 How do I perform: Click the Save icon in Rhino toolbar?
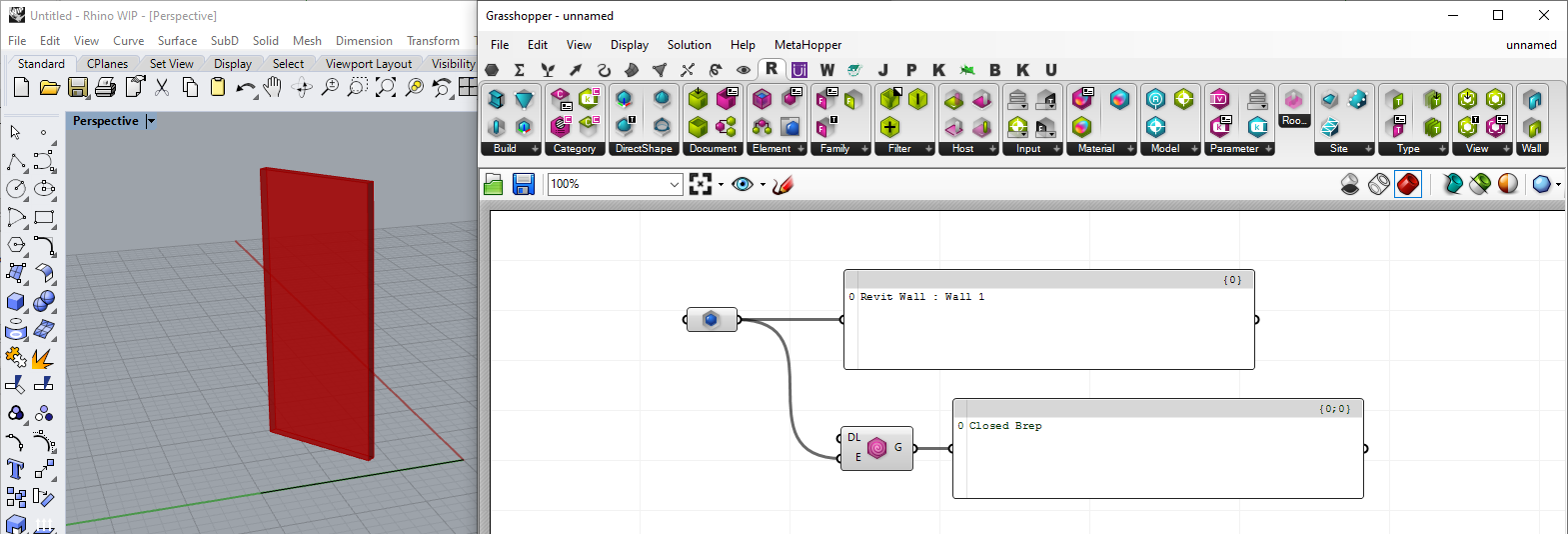pos(78,88)
